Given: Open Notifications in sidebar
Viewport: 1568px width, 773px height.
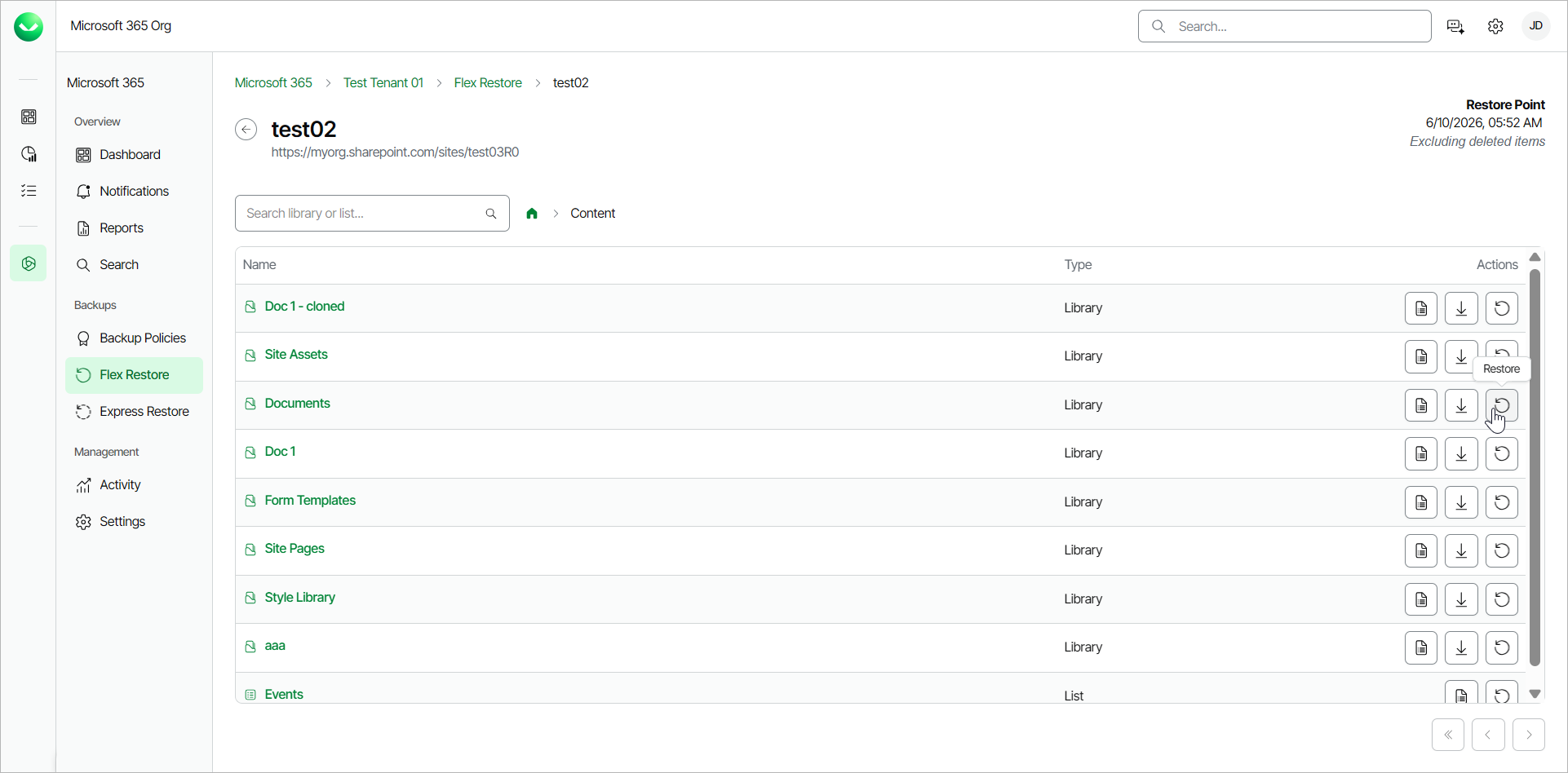Looking at the screenshot, I should click(134, 192).
